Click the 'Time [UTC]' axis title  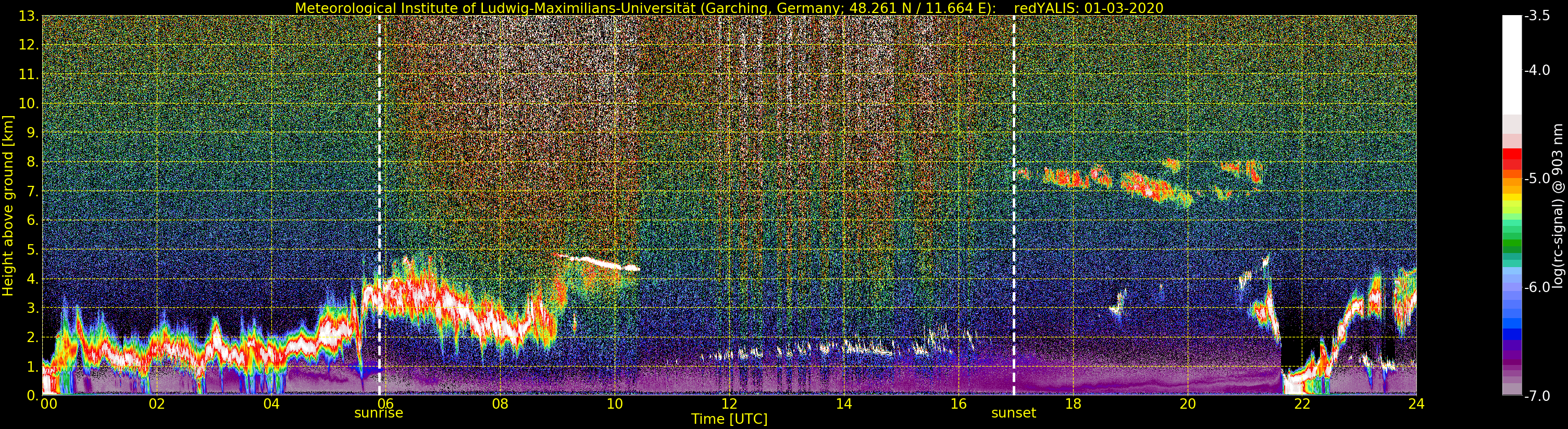pyautogui.click(x=729, y=419)
